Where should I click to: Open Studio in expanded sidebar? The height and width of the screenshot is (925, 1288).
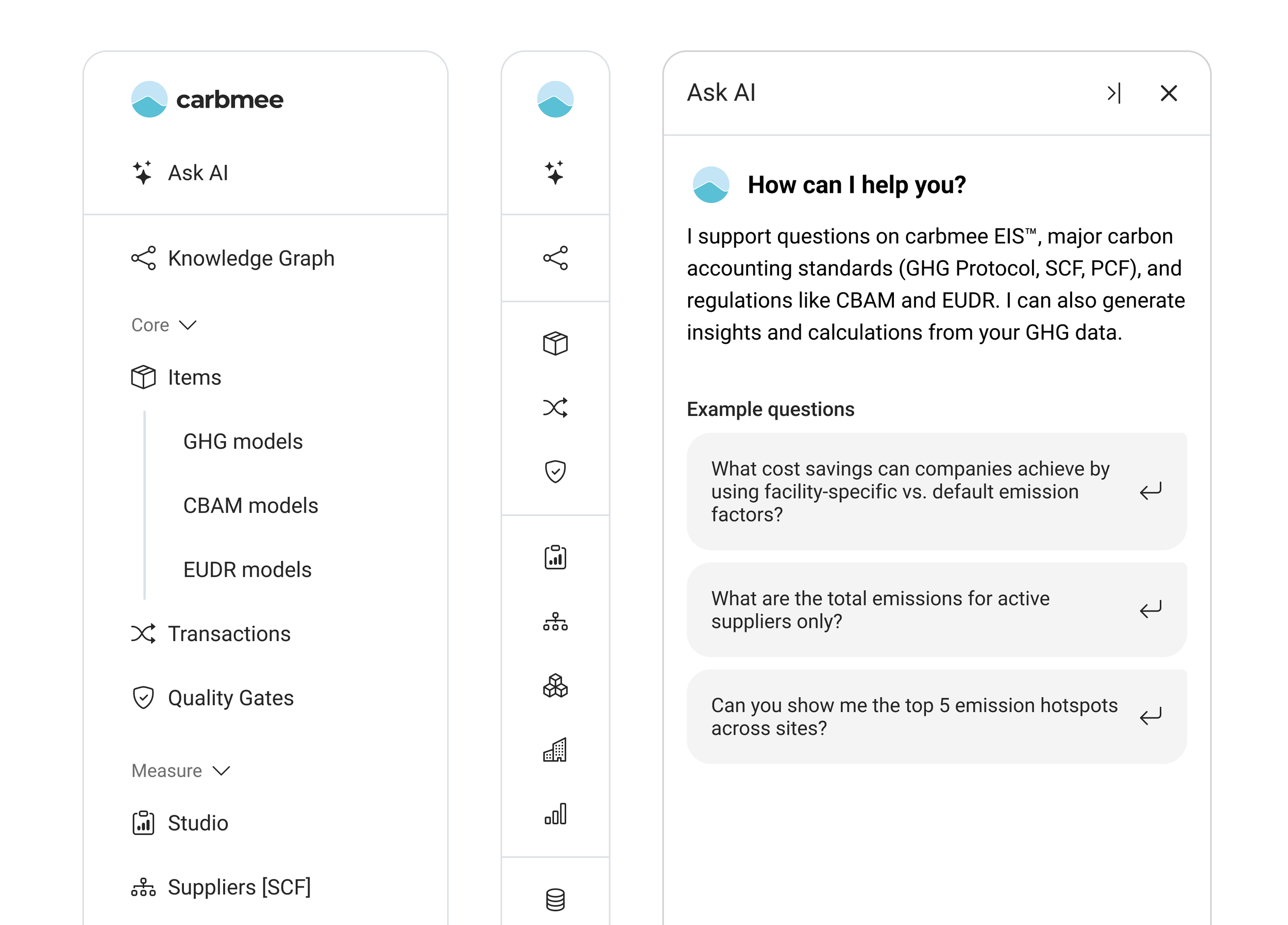(180, 823)
